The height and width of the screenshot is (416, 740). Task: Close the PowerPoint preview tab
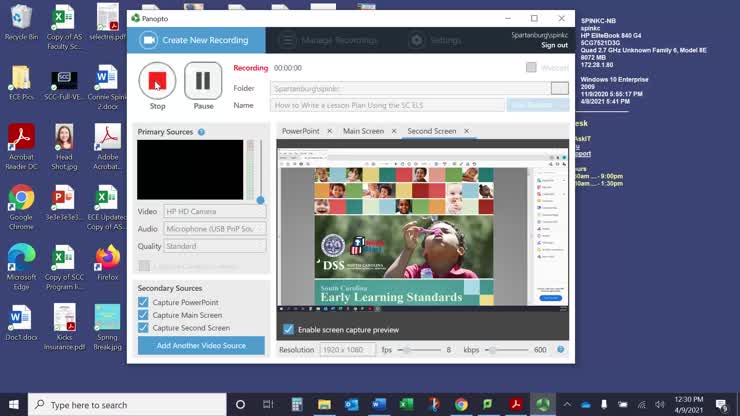(x=329, y=131)
